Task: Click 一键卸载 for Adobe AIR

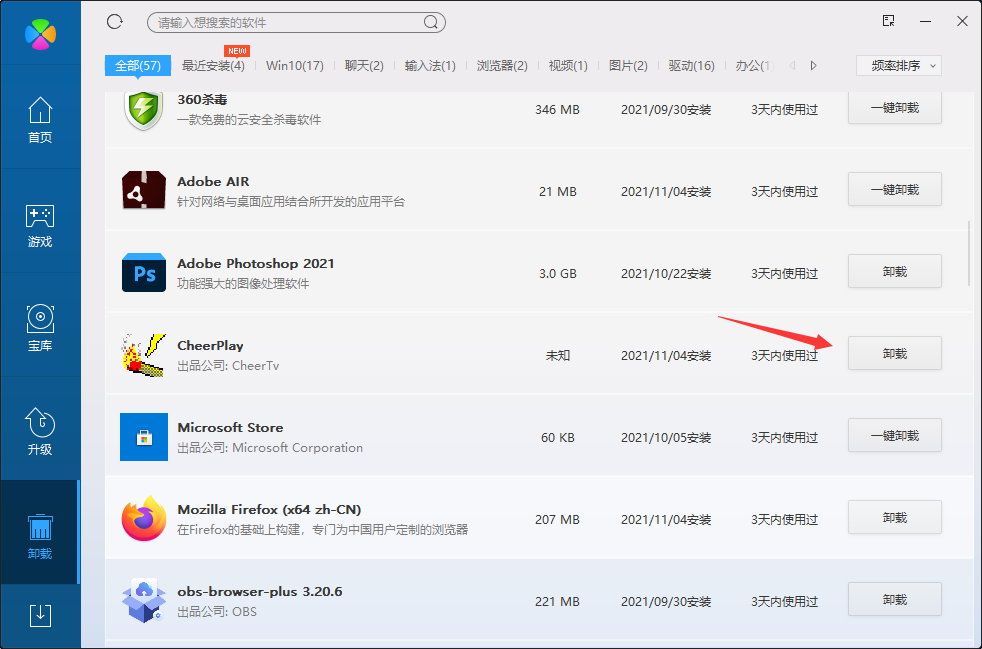Action: point(895,189)
